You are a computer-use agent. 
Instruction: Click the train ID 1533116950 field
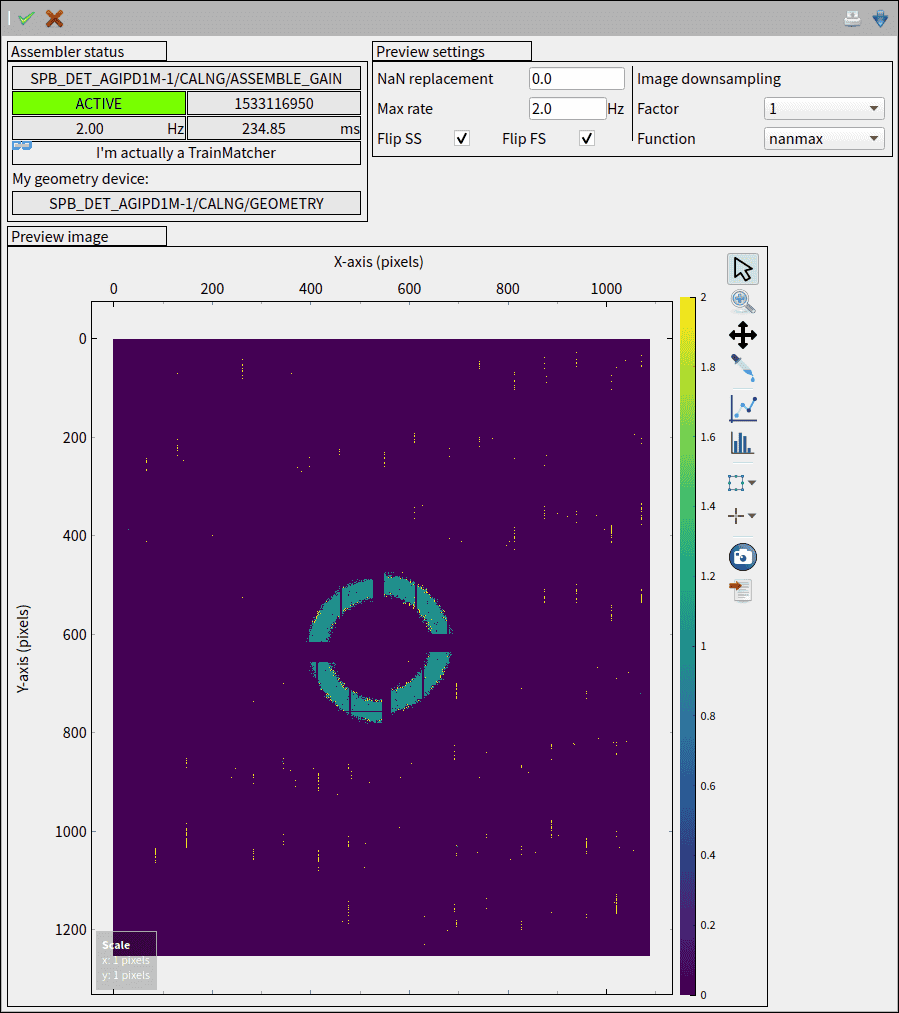tap(274, 103)
